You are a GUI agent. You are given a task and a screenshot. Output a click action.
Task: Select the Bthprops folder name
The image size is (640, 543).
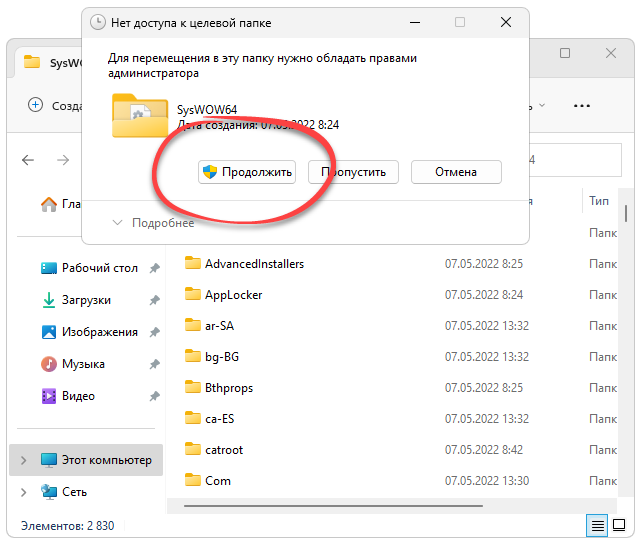click(x=229, y=388)
